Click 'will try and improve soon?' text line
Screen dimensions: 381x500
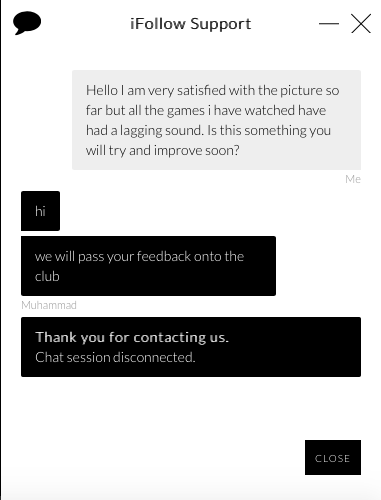pos(163,150)
